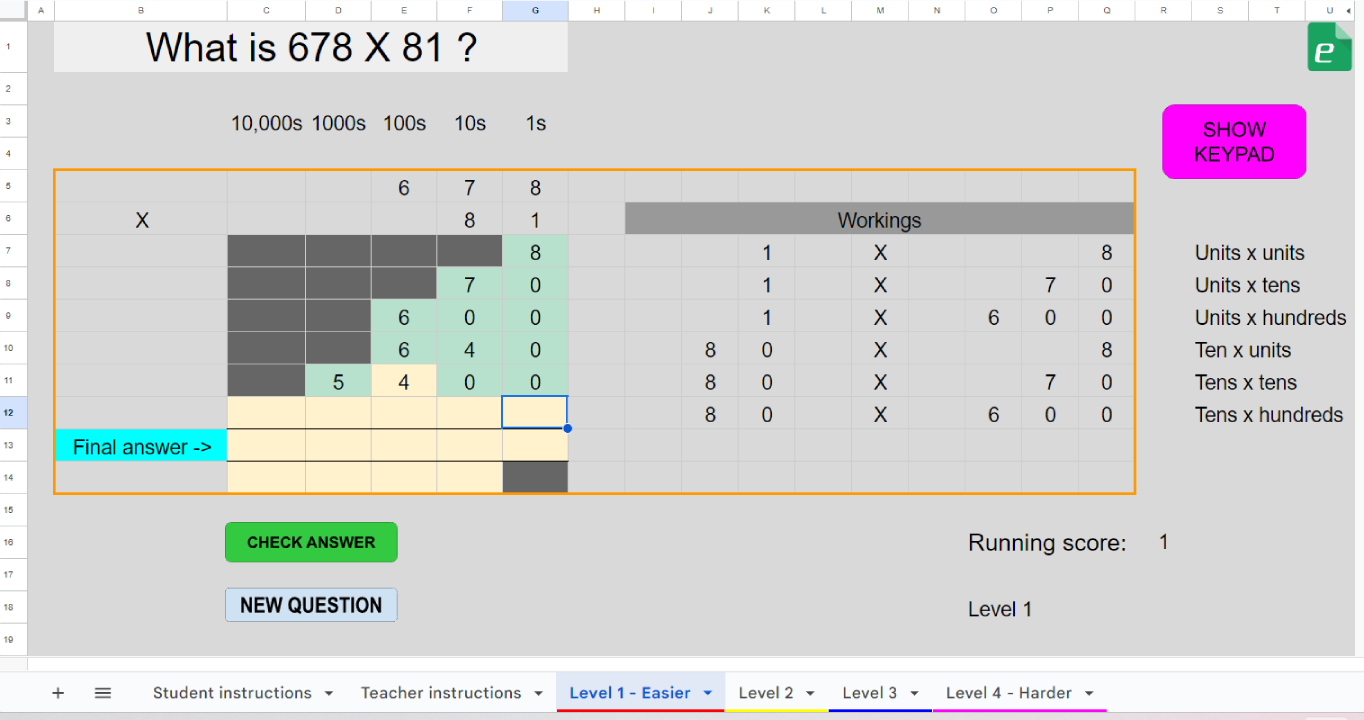This screenshot has height=720, width=1364.
Task: Click the NEW QUESTION button
Action: pos(311,605)
